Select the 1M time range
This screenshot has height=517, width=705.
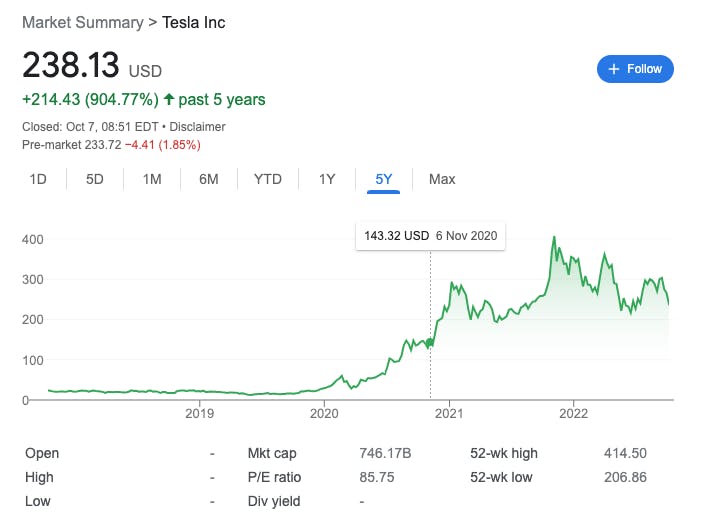tap(152, 179)
